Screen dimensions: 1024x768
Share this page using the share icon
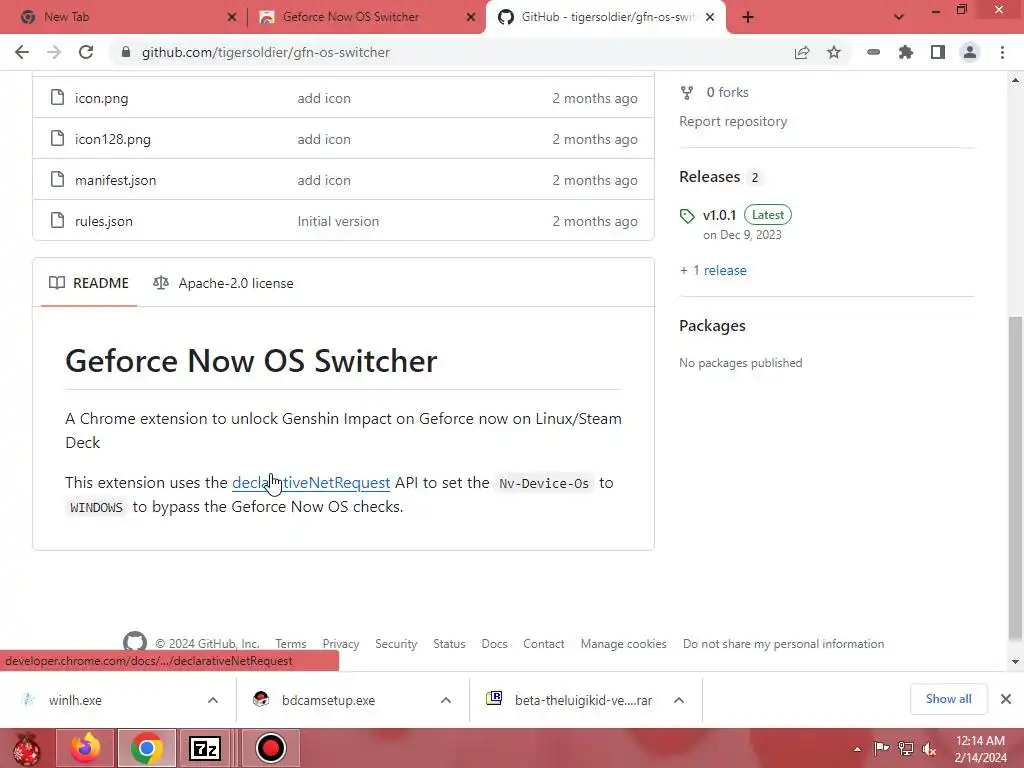[802, 52]
